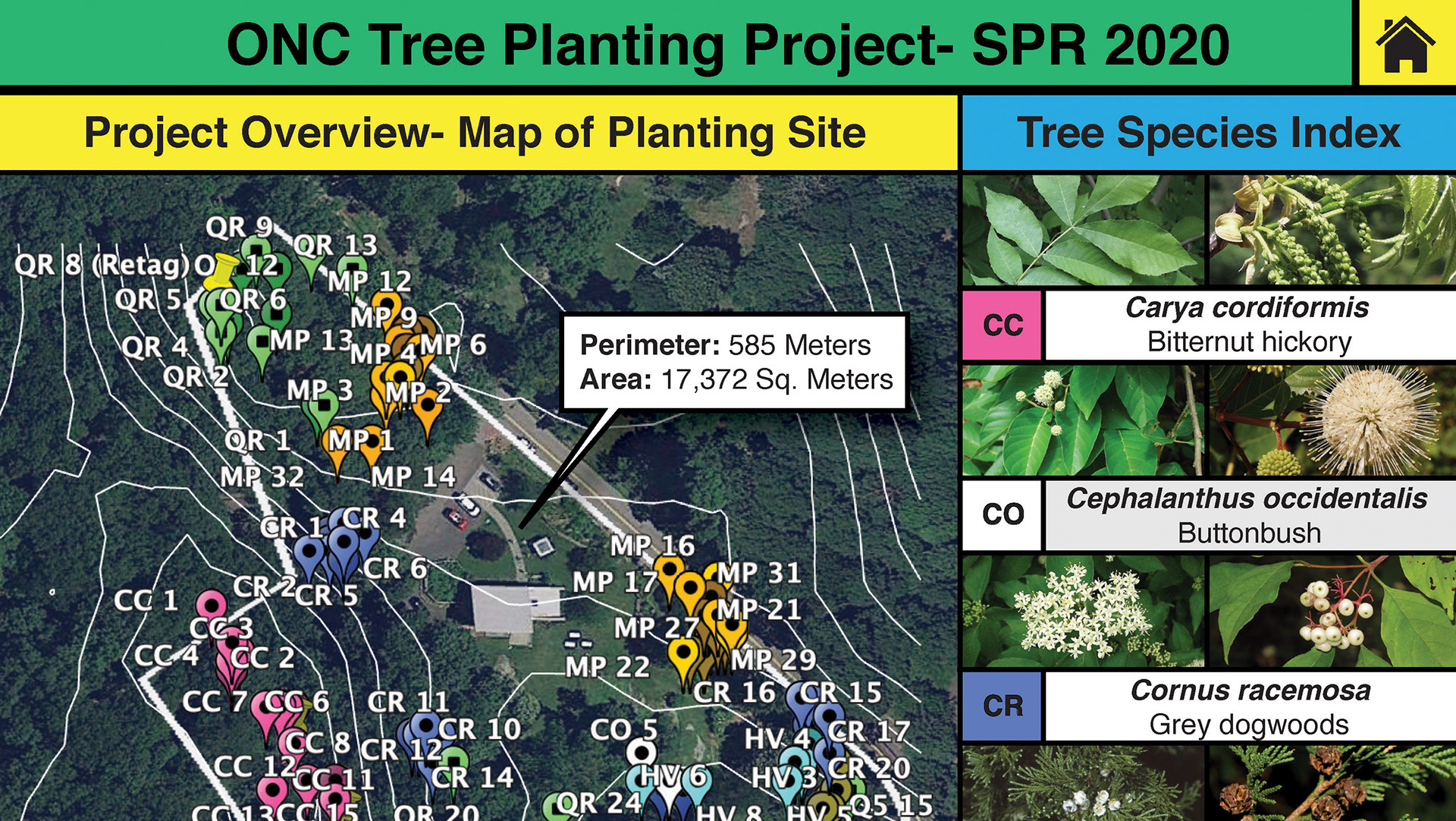Click the Project Overview- Map of Planting Site header
Screen dimensions: 1456x821
[x=479, y=133]
